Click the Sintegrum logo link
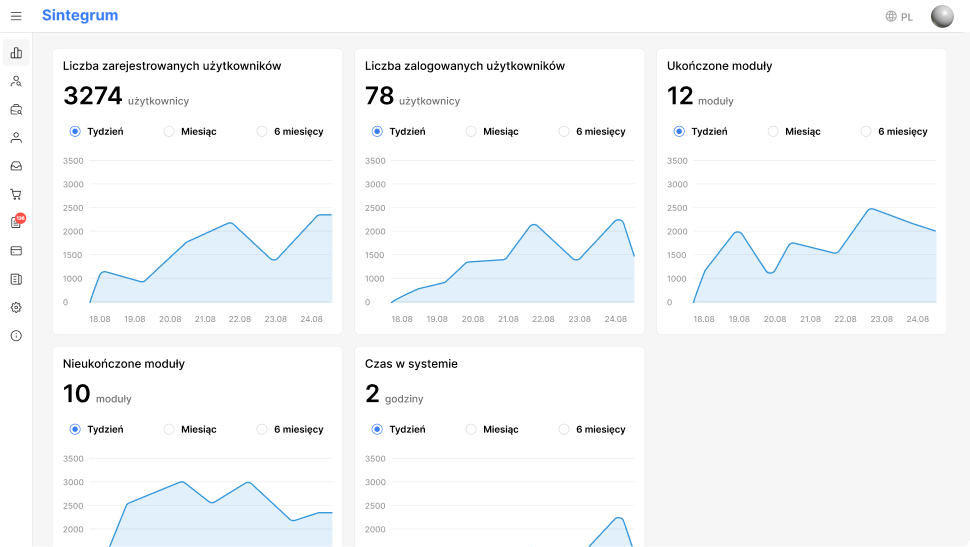The image size is (970, 547). click(x=80, y=16)
